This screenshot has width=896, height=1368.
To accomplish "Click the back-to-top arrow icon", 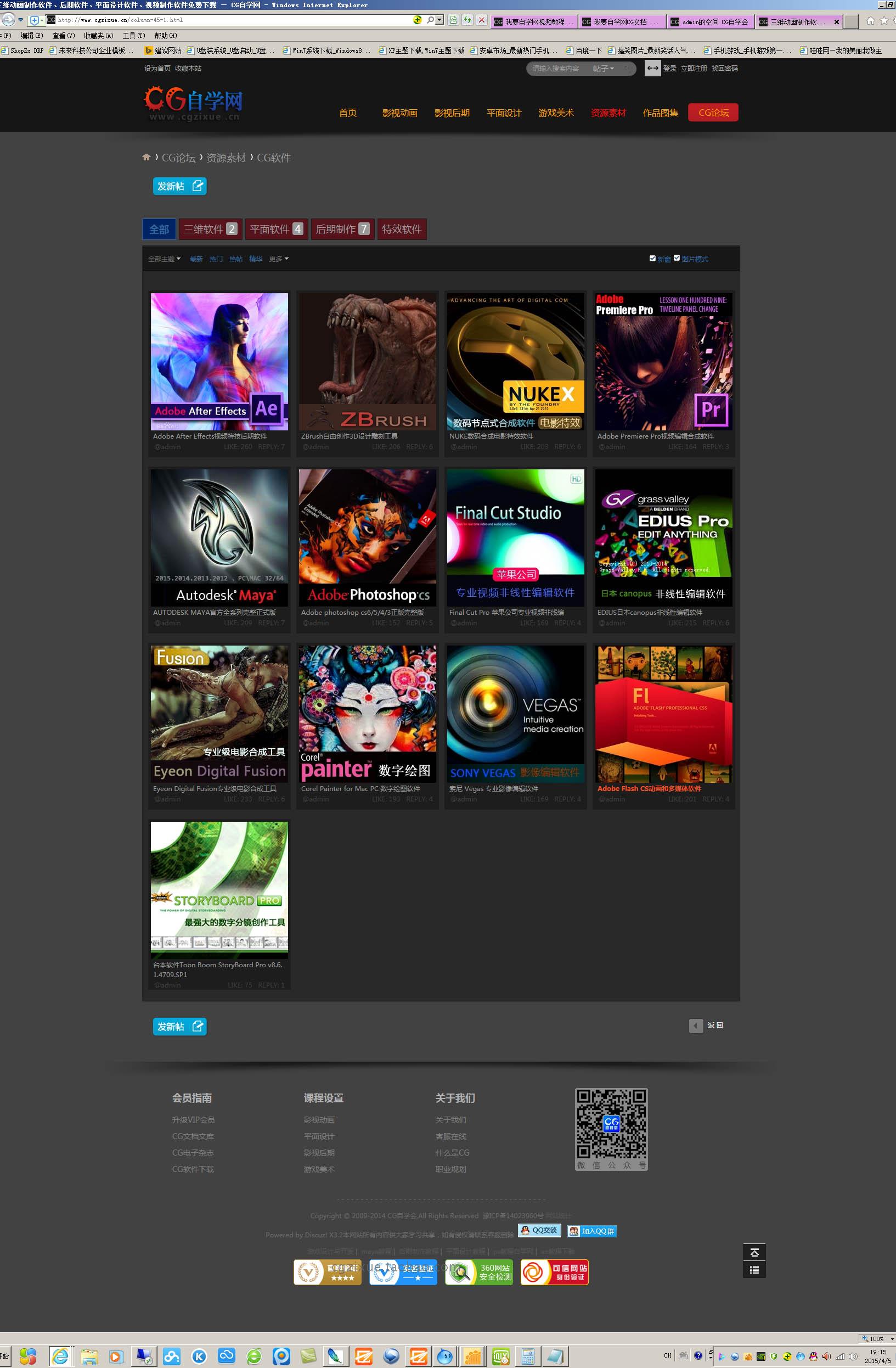I will pyautogui.click(x=754, y=1253).
